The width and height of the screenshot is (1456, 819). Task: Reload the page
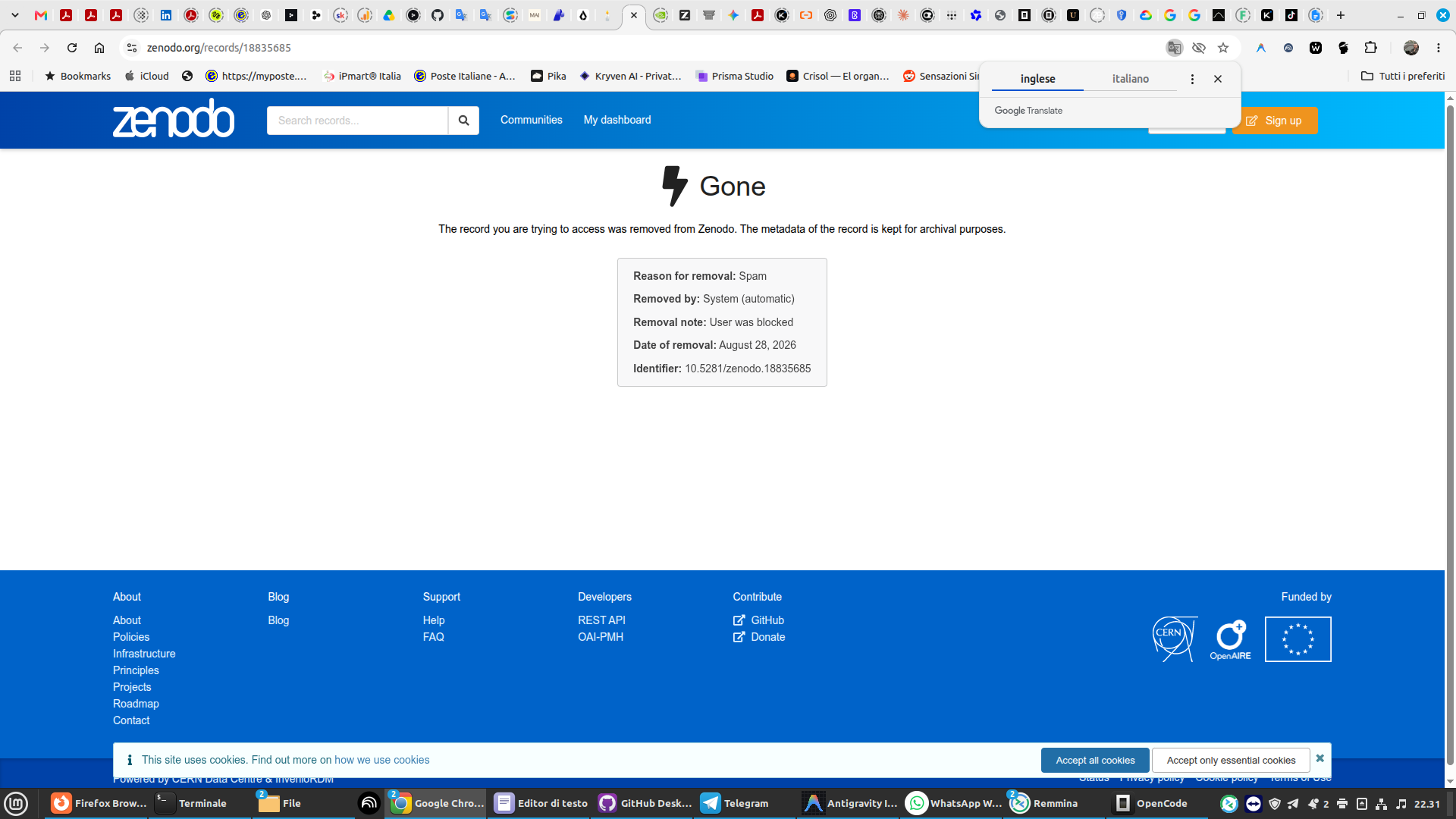(72, 48)
